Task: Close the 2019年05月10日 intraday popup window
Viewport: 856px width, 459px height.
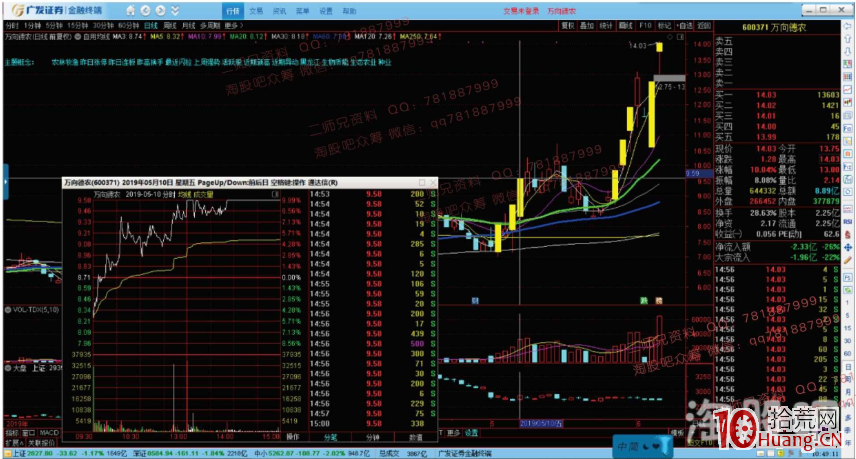Action: (433, 182)
